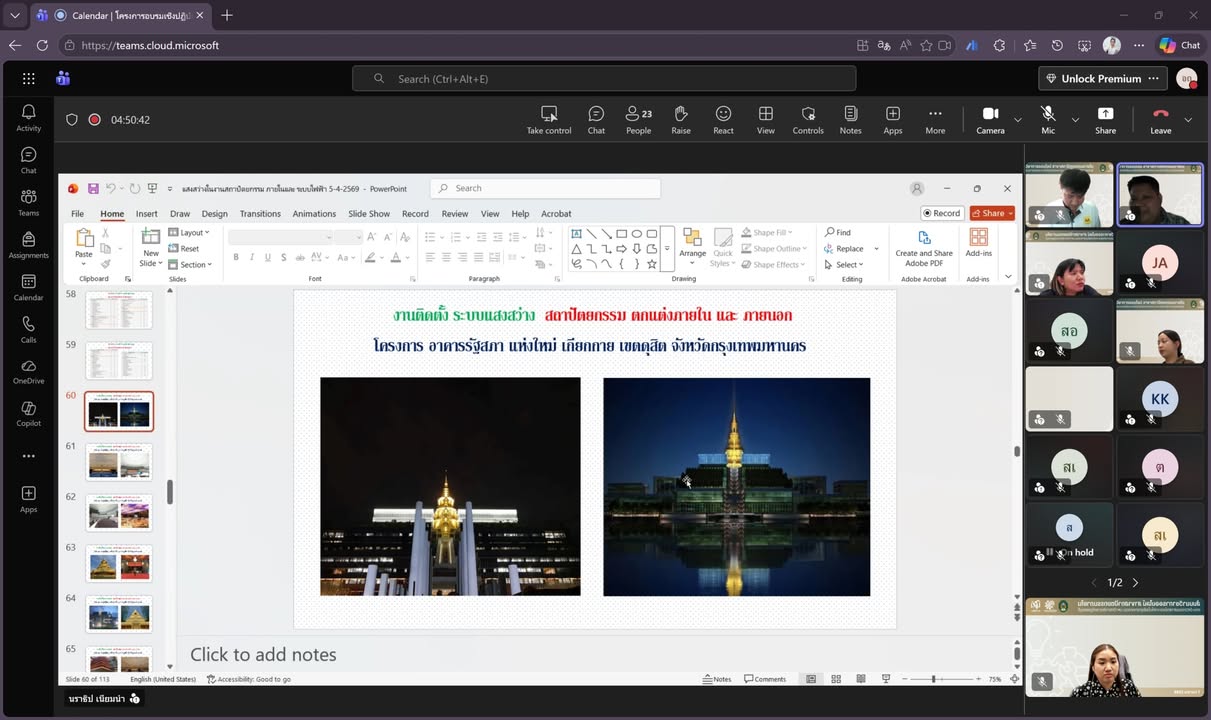The height and width of the screenshot is (720, 1211).
Task: Open the Leave options dropdown arrow
Action: (1188, 120)
